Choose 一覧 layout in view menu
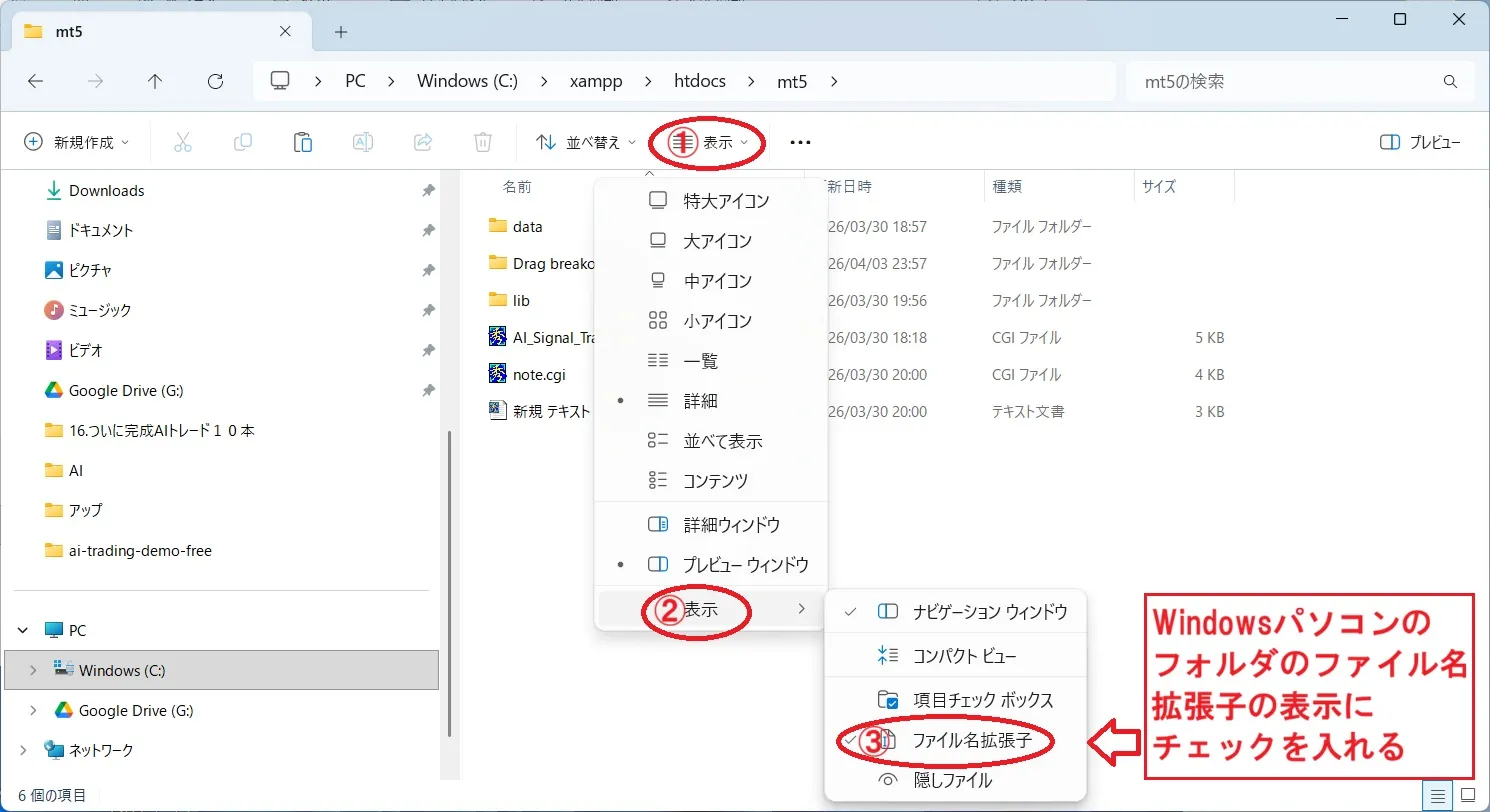The width and height of the screenshot is (1490, 812). (x=700, y=361)
